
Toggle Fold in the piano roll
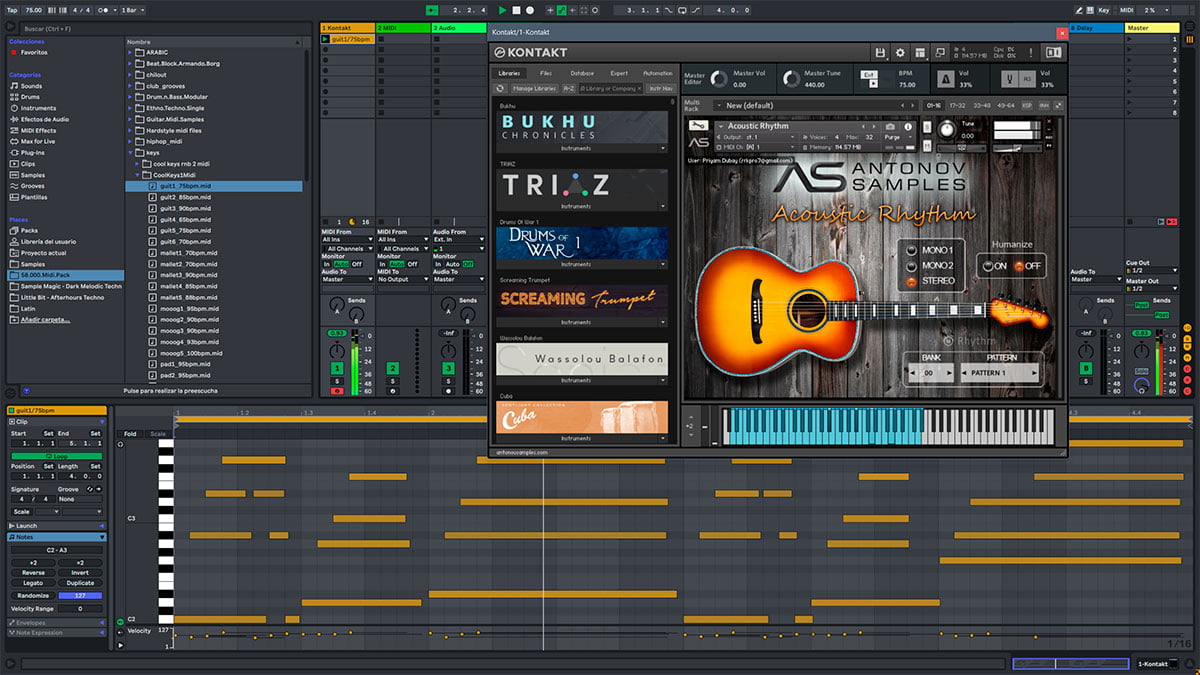pos(130,434)
